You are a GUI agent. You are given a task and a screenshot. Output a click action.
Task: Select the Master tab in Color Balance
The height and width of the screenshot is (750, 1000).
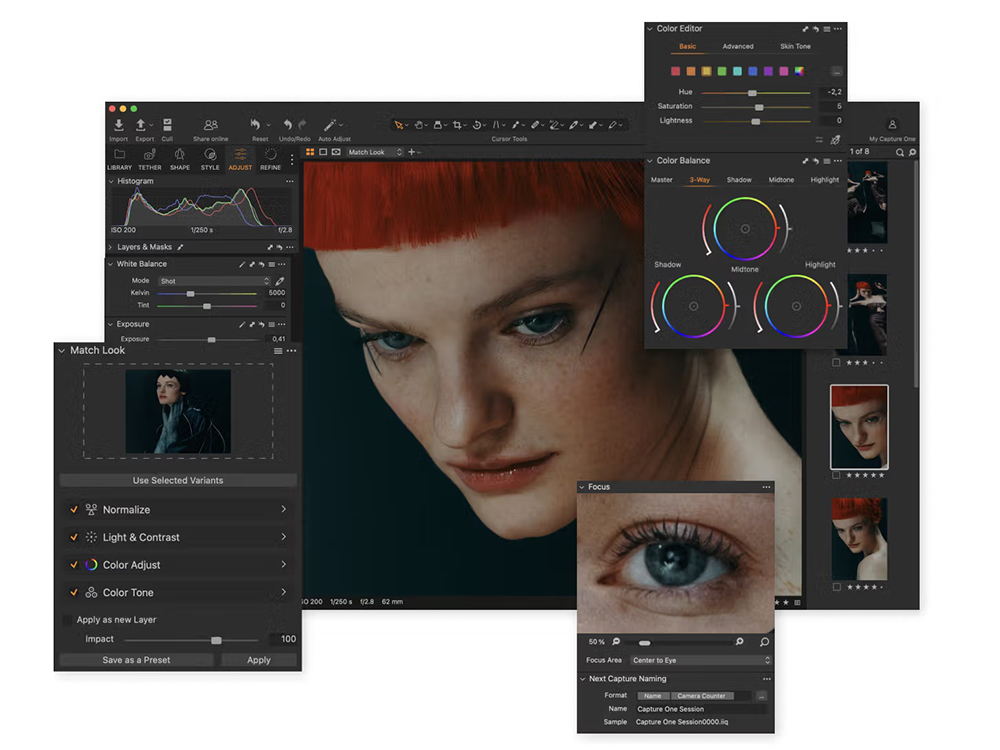(662, 180)
